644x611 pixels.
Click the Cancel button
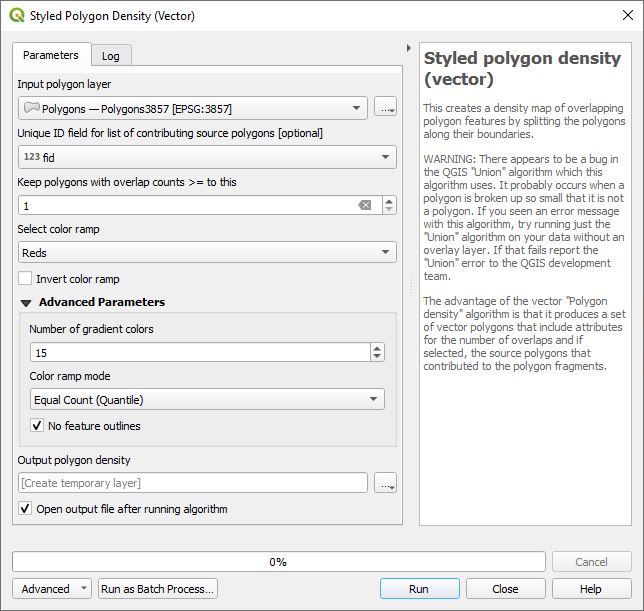(591, 561)
